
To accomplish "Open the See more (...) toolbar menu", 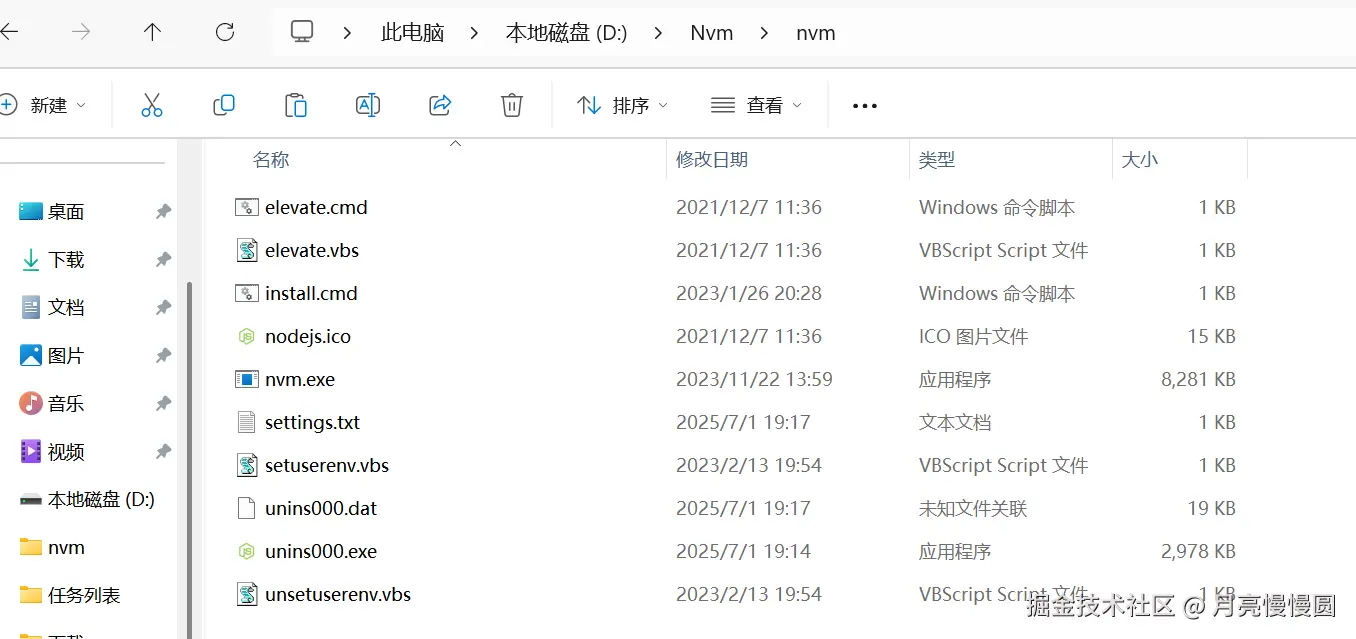I will pyautogui.click(x=863, y=104).
